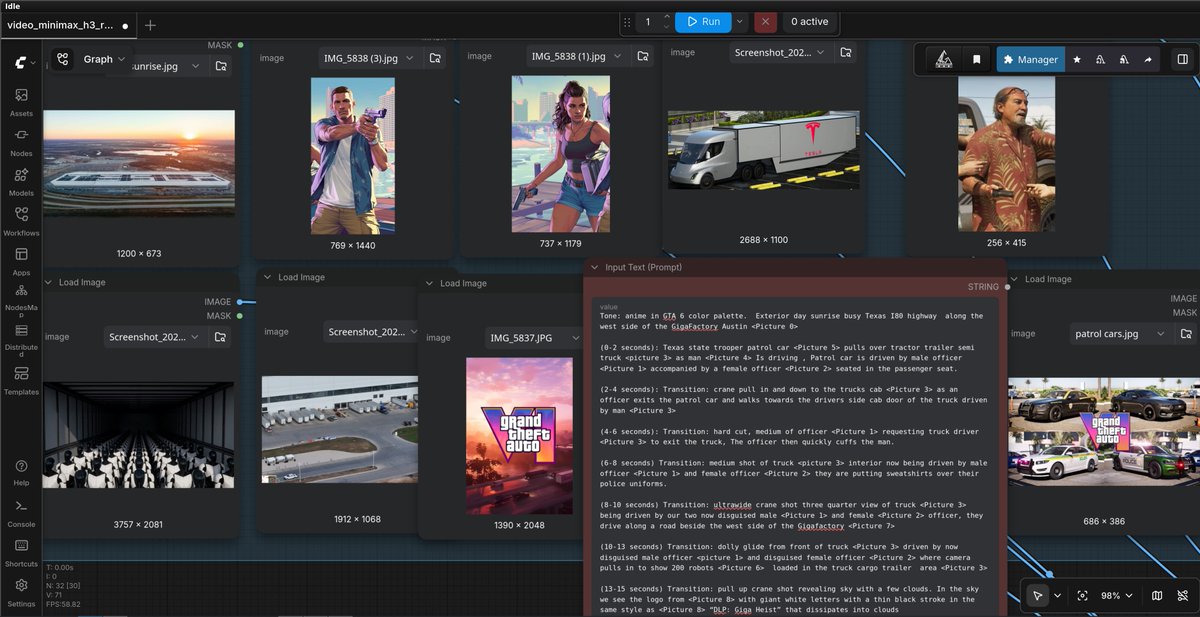1200x617 pixels.
Task: Select the Gigafactory sunrise image thumbnail
Action: [x=139, y=164]
